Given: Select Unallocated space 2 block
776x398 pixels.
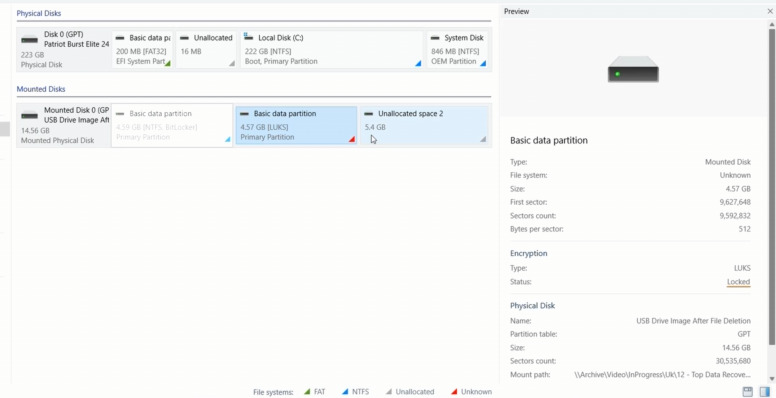Looking at the screenshot, I should (425, 125).
